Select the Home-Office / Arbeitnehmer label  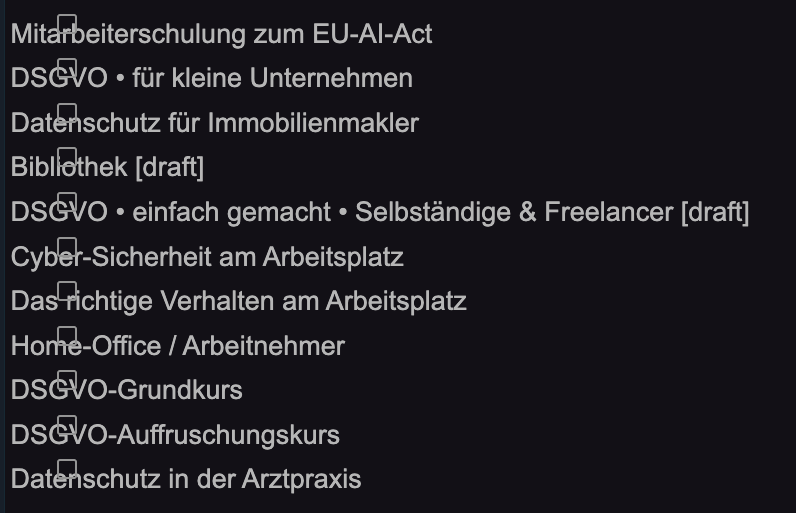click(178, 346)
